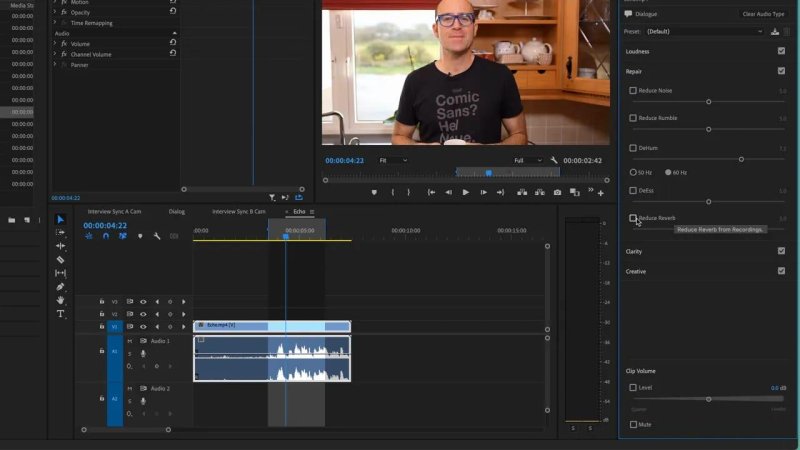800x450 pixels.
Task: Open the Echo sequence panel menu
Action: pos(312,212)
